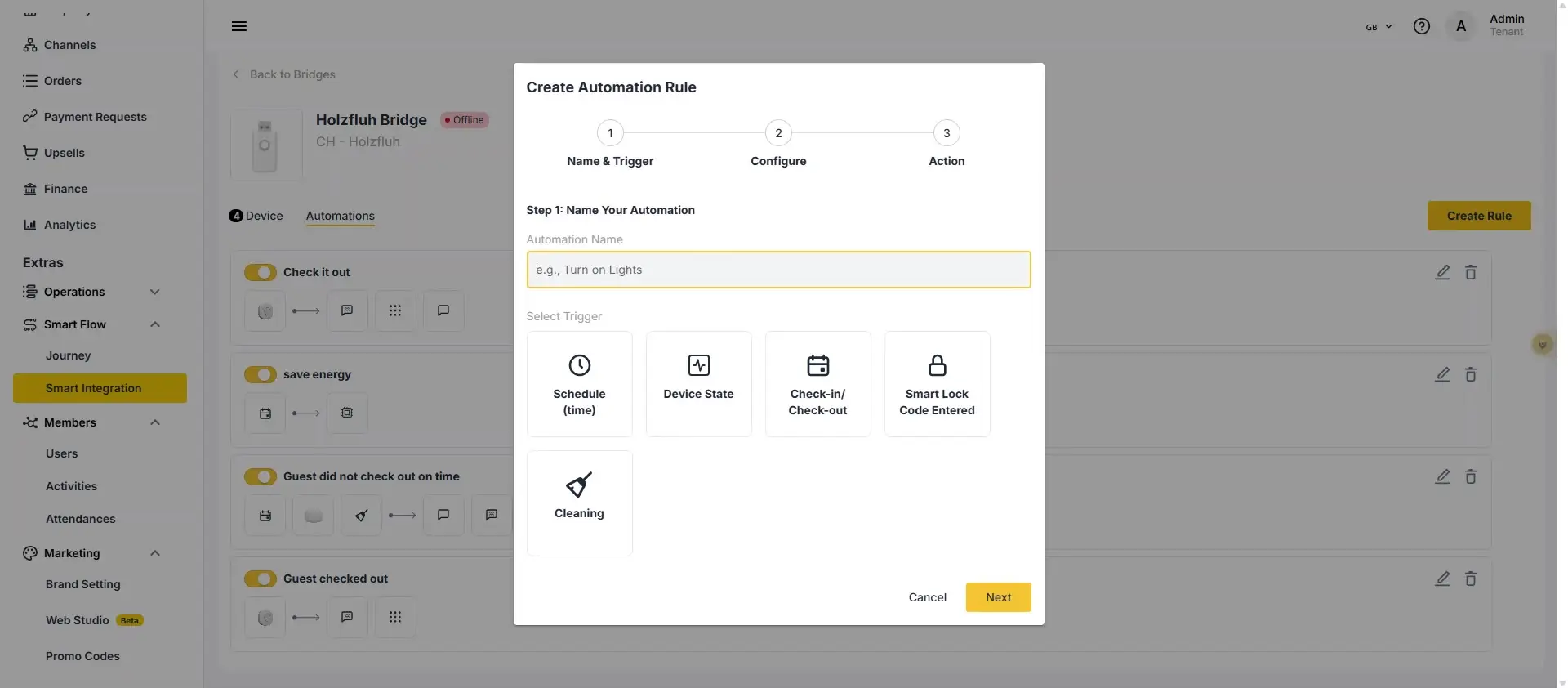Toggle the Check it out automation switch
The width and height of the screenshot is (1568, 688).
(261, 272)
